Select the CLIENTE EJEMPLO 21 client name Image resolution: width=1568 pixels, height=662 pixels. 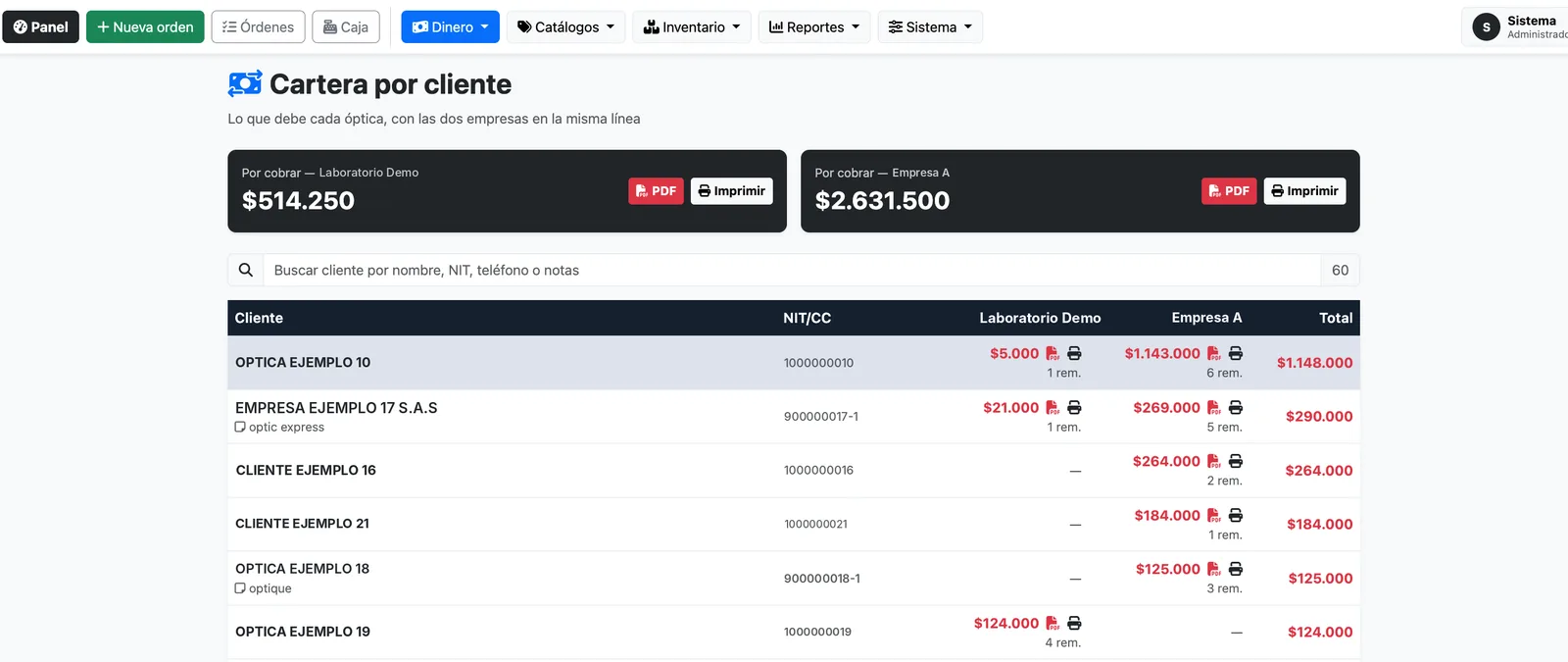302,524
